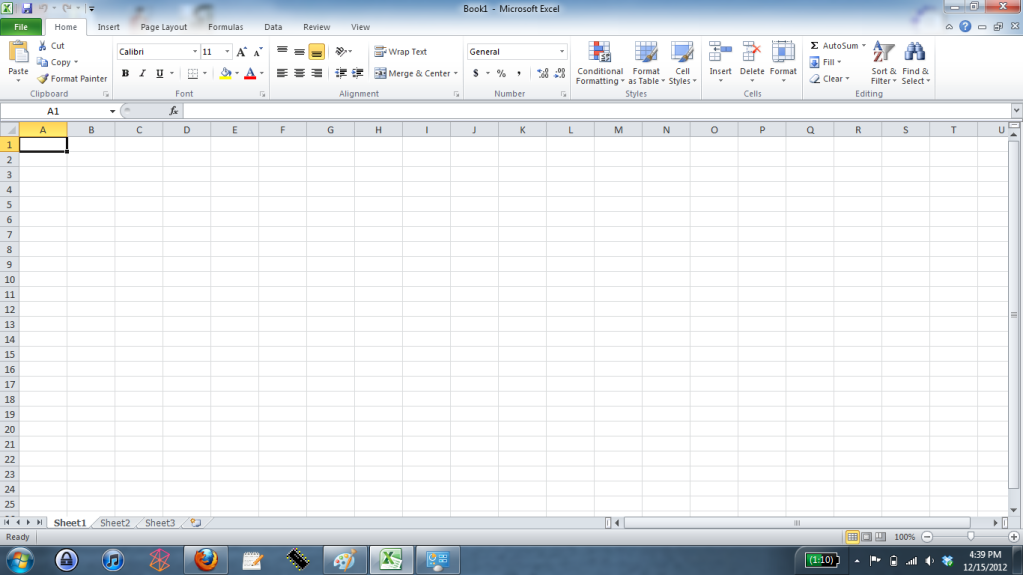Image resolution: width=1023 pixels, height=575 pixels.
Task: Switch to the Sheet2 worksheet tab
Action: (115, 523)
